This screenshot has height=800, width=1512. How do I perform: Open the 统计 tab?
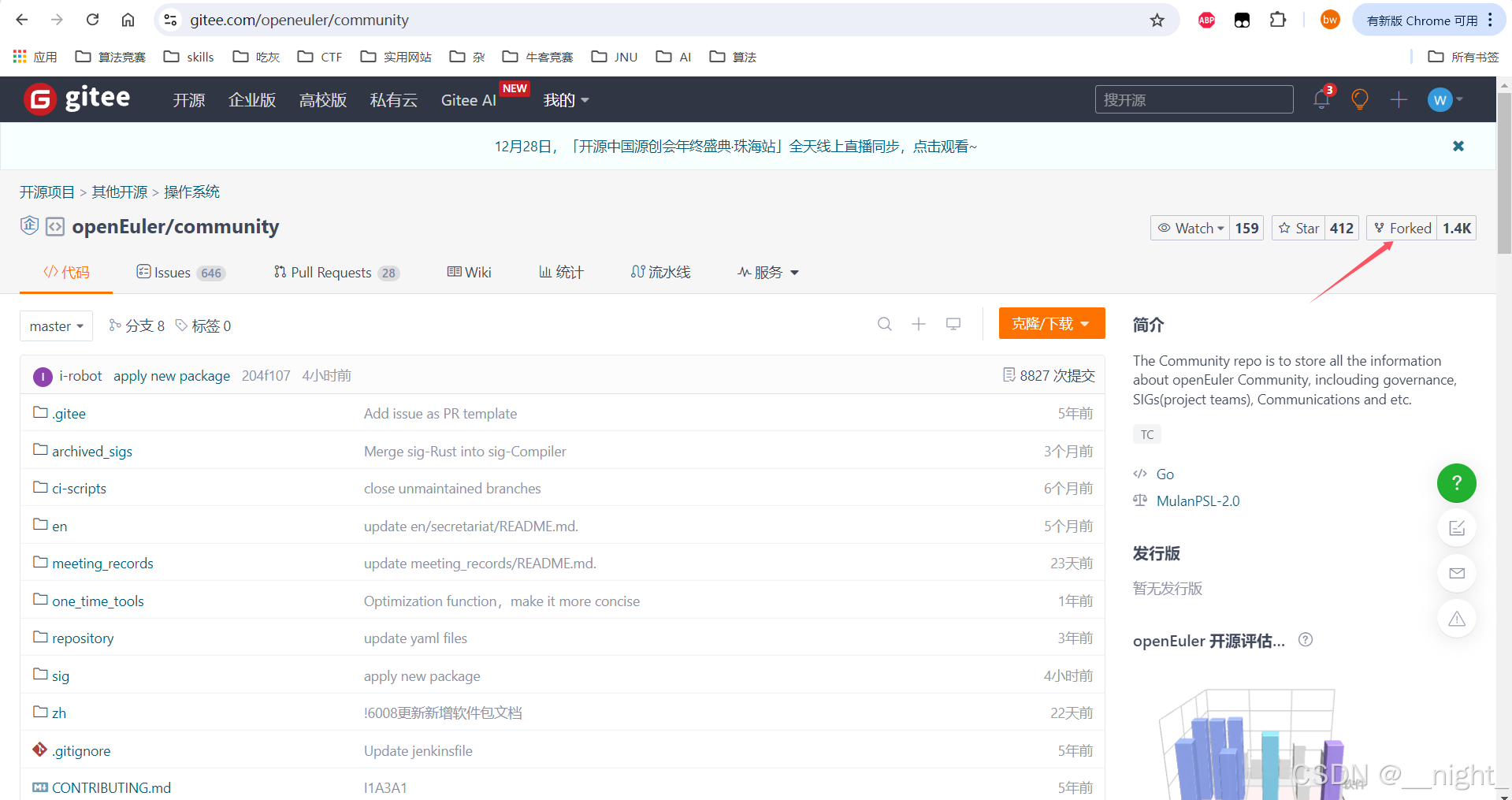click(561, 272)
